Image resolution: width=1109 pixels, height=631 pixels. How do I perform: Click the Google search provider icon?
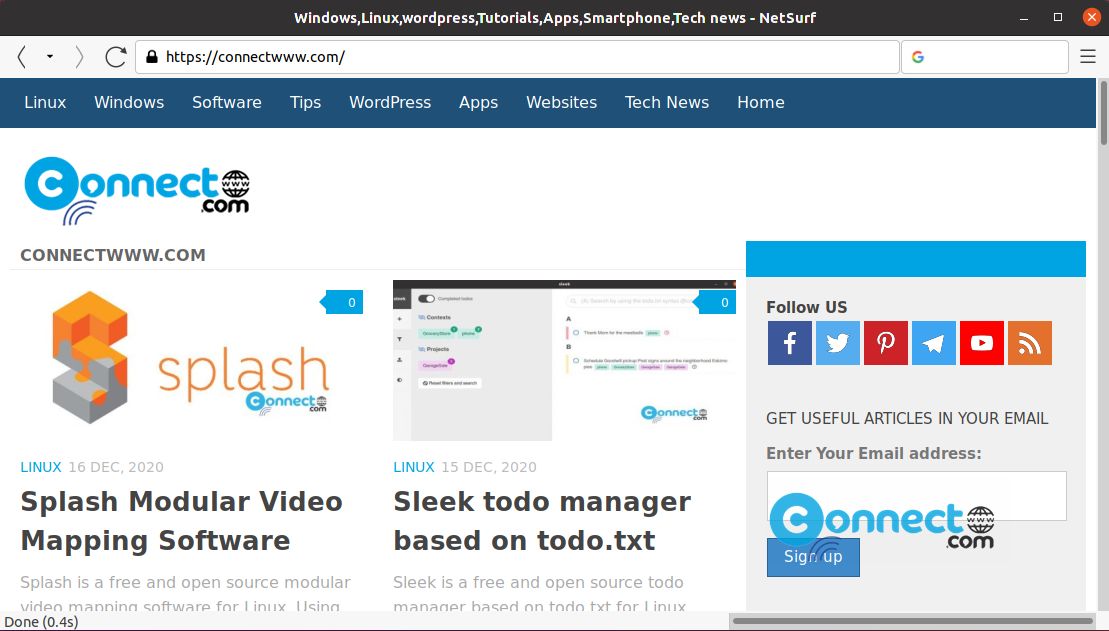tap(917, 57)
